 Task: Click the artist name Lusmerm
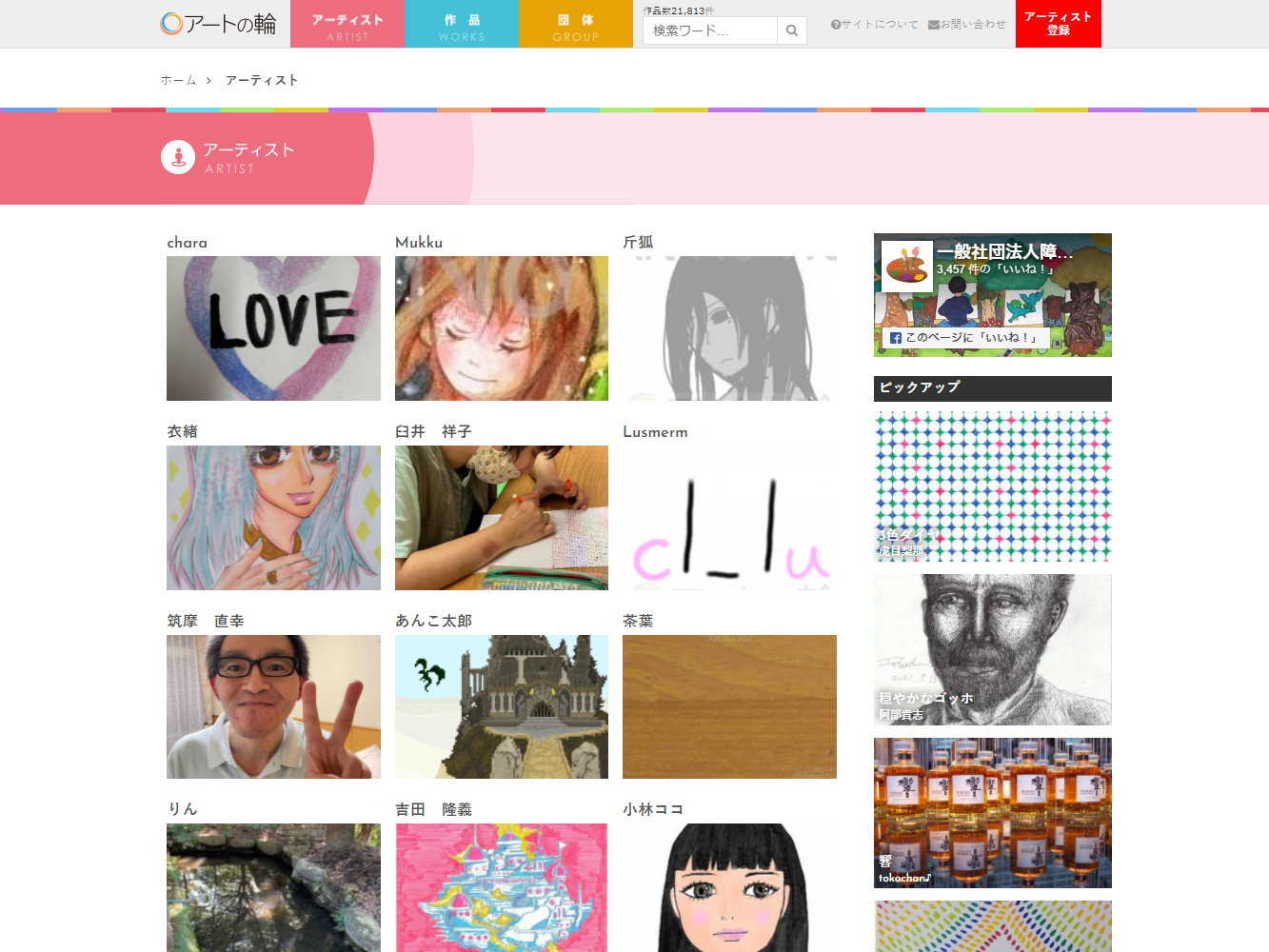655,432
